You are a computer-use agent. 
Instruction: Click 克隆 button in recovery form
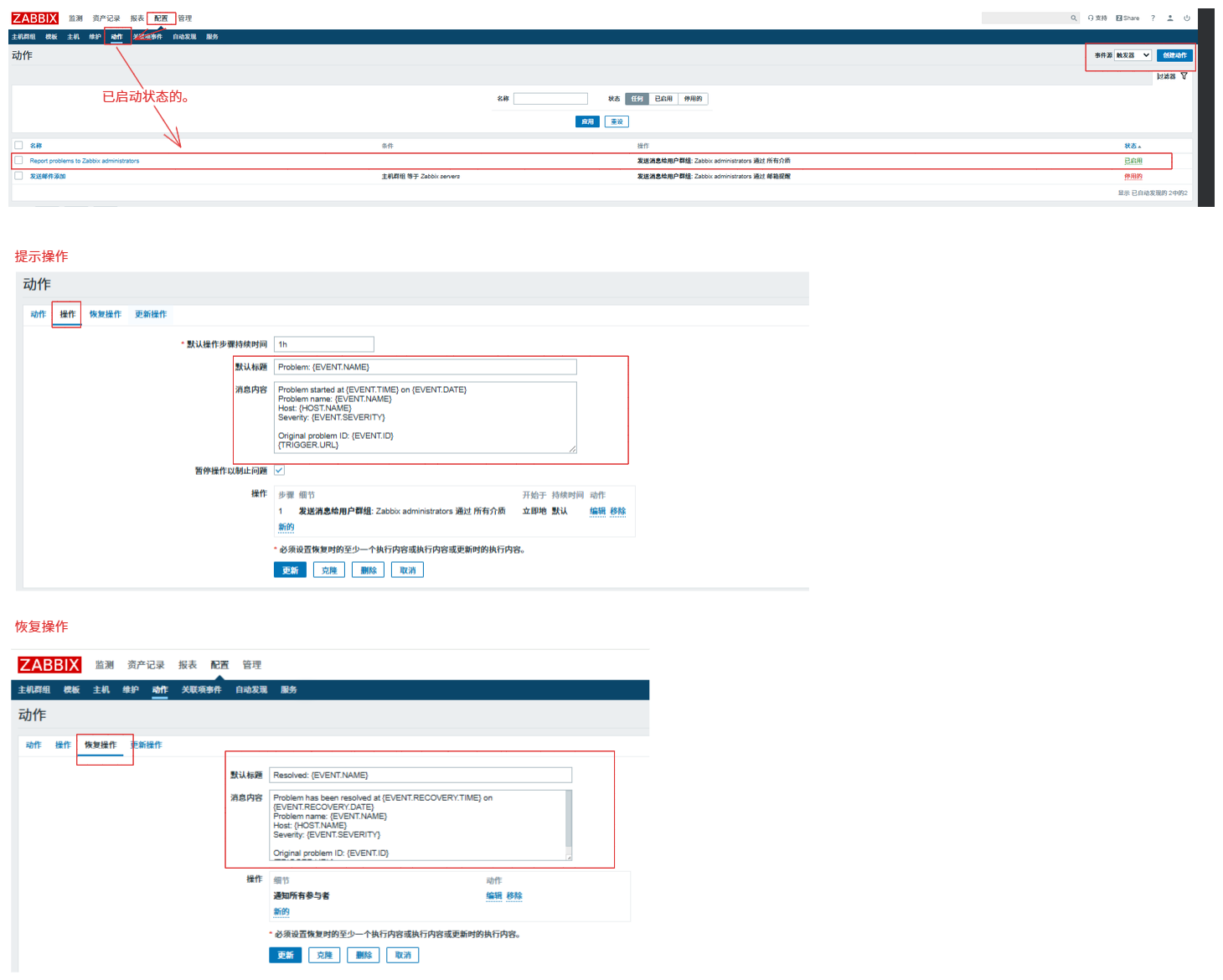click(x=324, y=955)
